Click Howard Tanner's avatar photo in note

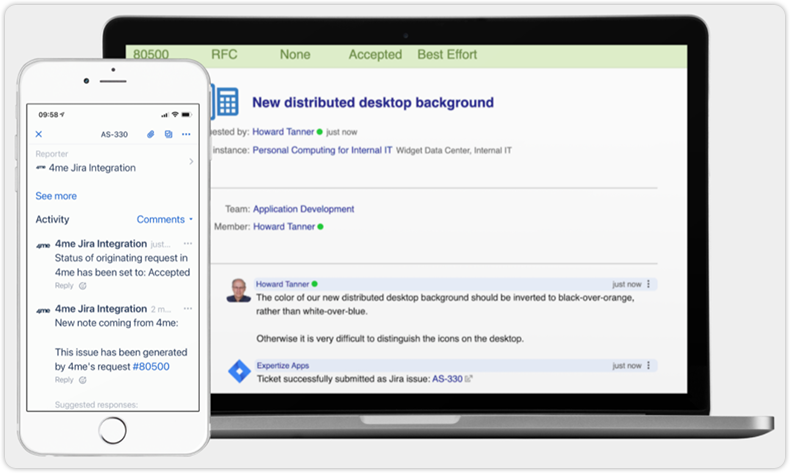pyautogui.click(x=239, y=290)
